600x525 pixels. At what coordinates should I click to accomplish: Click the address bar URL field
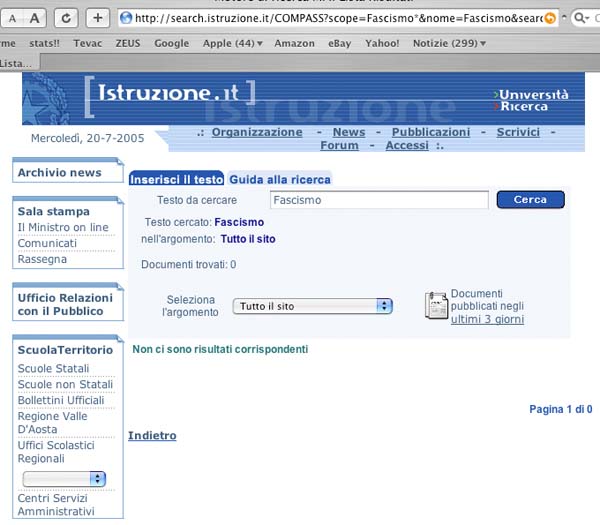point(339,18)
